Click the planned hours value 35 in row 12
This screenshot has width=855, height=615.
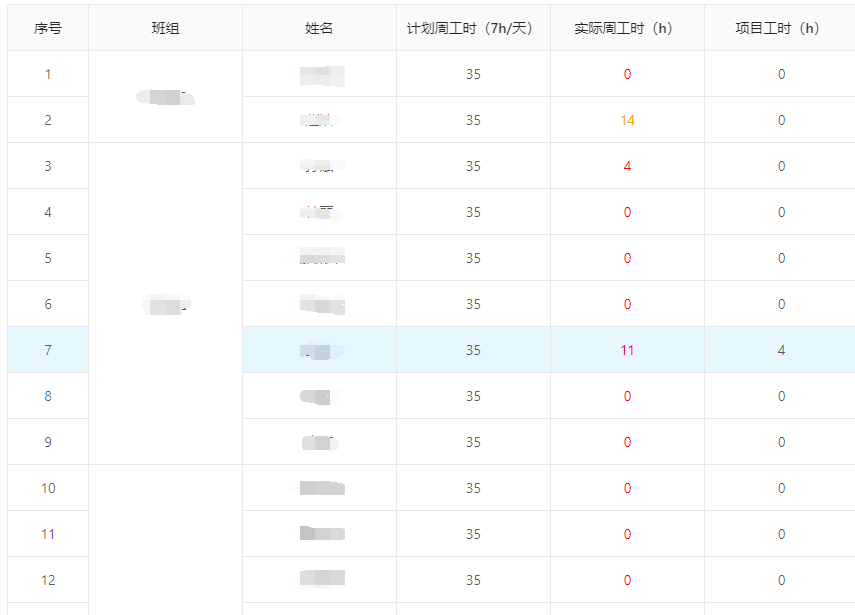point(472,579)
